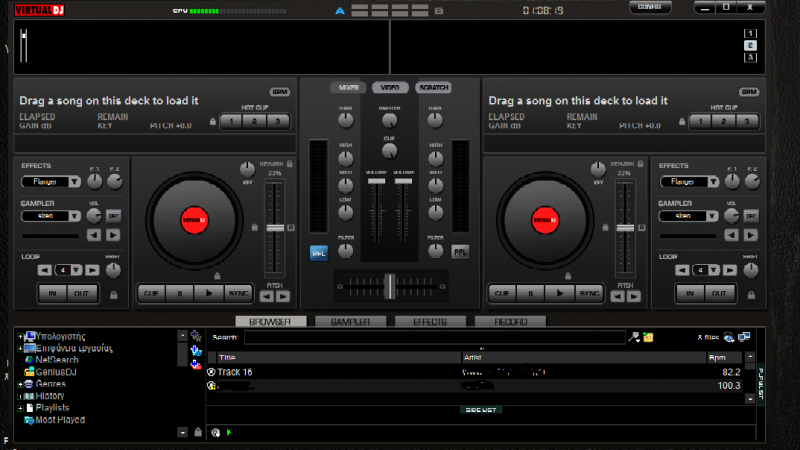Play the right deck

(x=560, y=293)
